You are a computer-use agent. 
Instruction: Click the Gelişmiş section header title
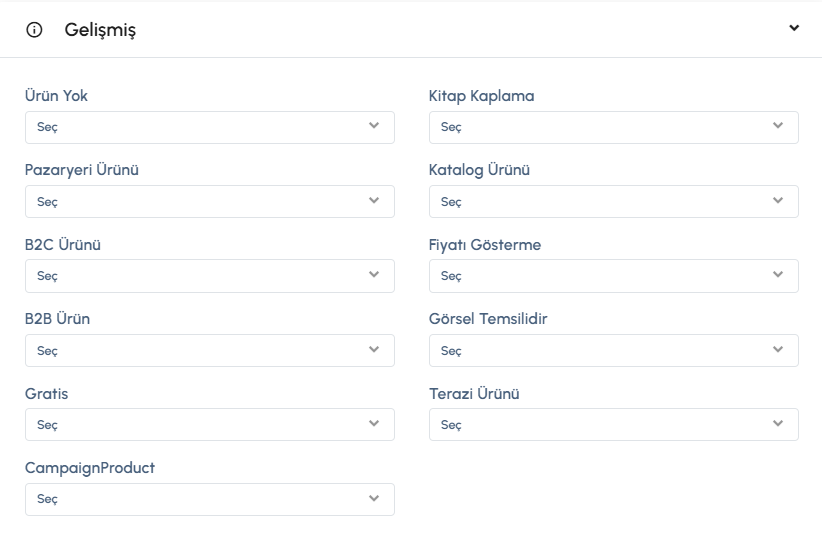click(x=100, y=30)
